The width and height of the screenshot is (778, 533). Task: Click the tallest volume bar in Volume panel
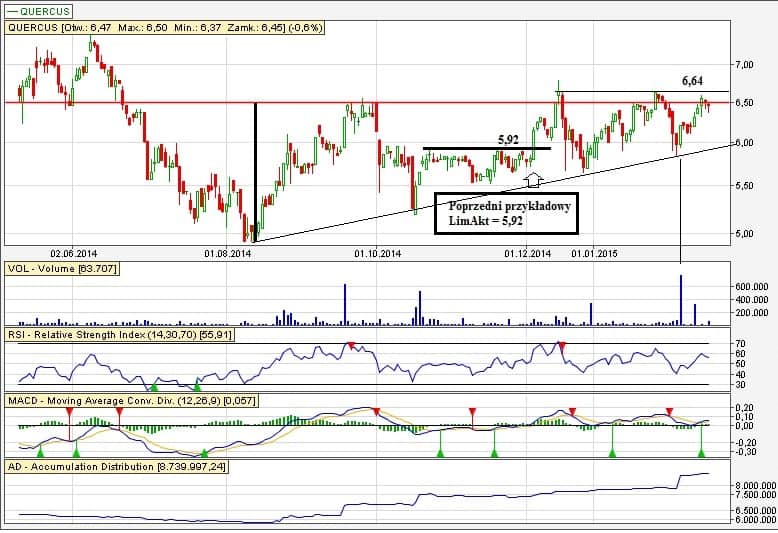pyautogui.click(x=681, y=299)
